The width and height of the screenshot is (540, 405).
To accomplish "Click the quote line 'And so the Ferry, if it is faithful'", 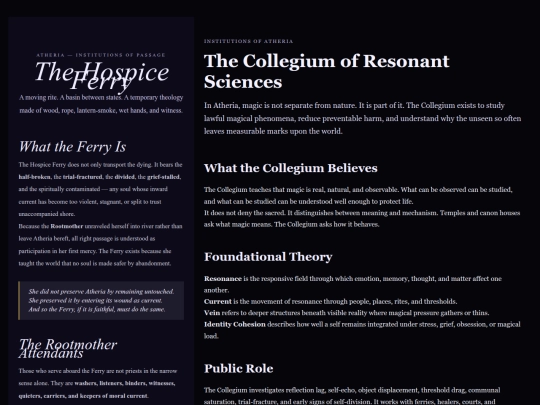I will (97, 309).
